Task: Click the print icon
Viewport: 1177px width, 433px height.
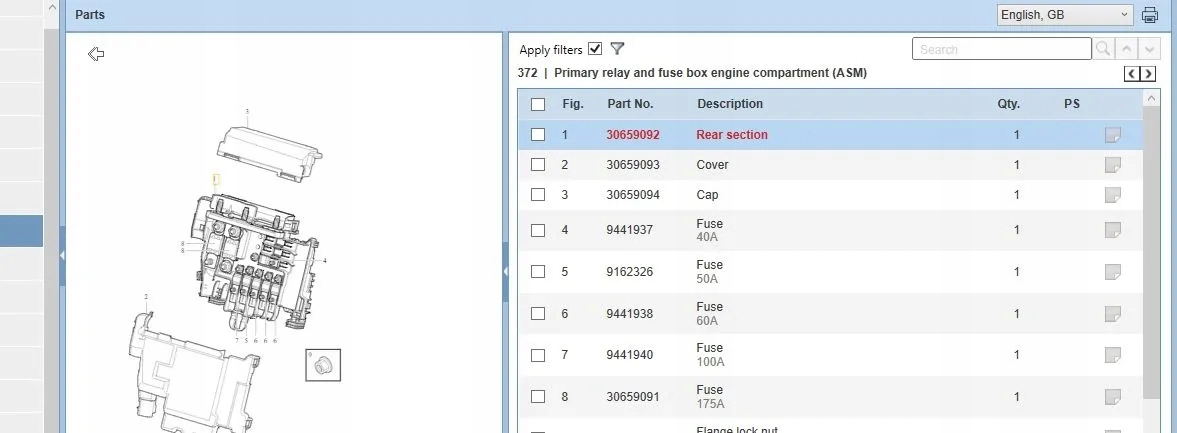Action: click(x=1150, y=15)
